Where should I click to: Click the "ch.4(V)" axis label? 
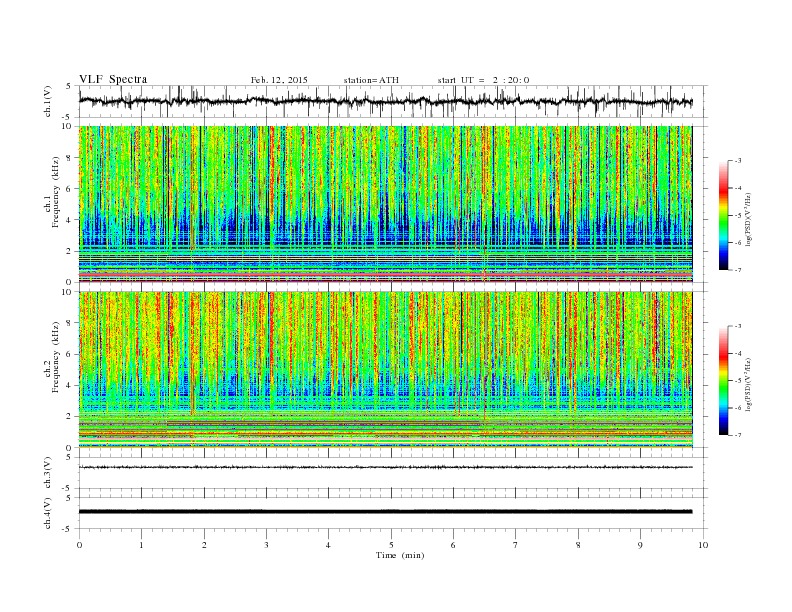click(x=48, y=513)
